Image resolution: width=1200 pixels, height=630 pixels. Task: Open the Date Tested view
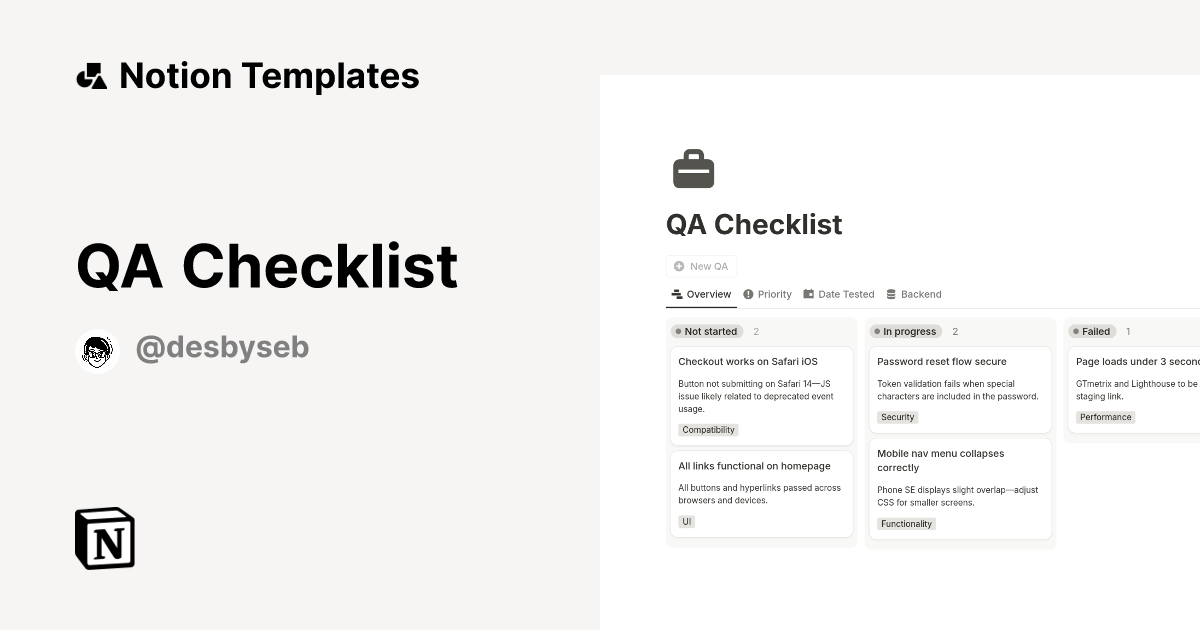[846, 294]
